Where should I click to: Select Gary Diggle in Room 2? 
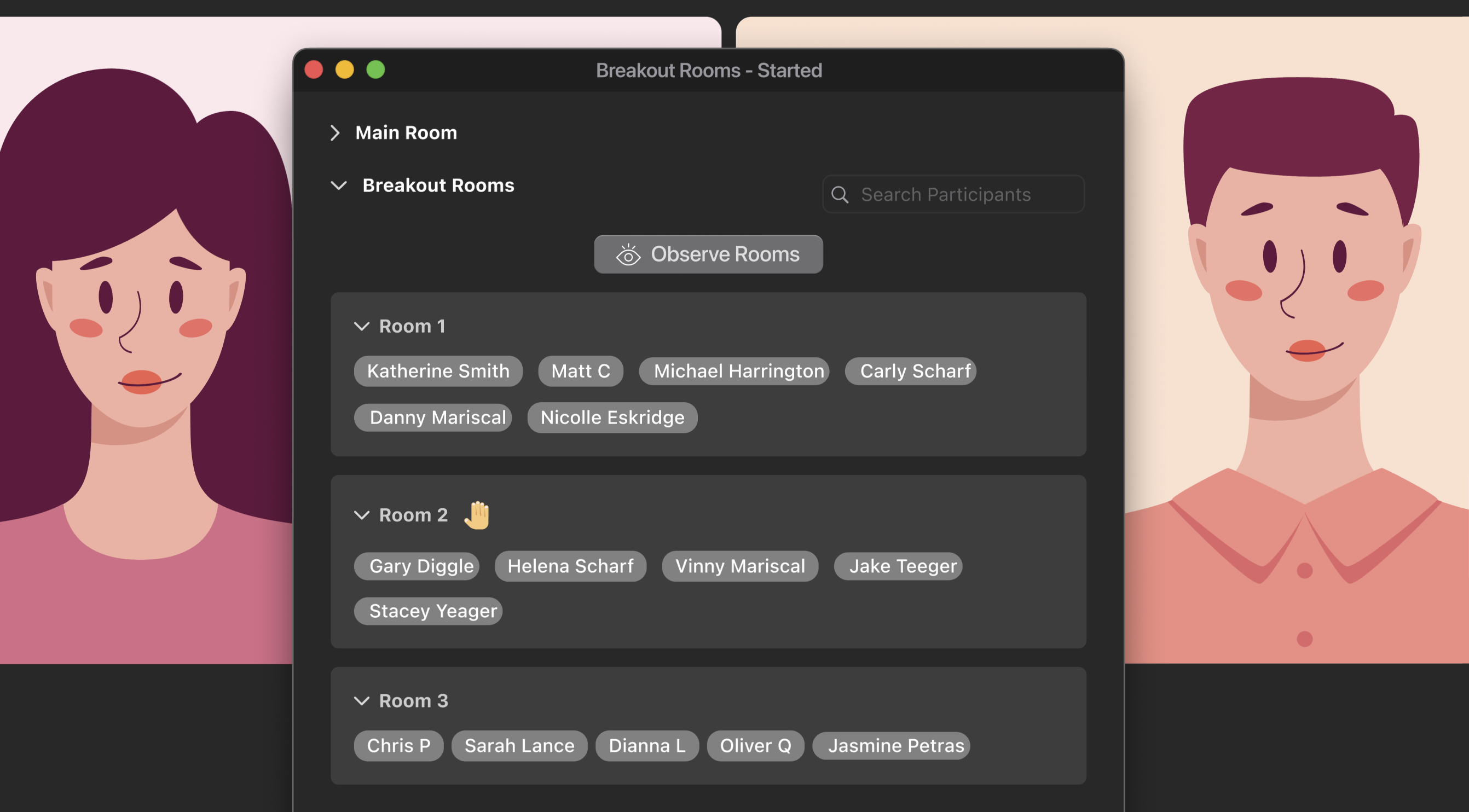pyautogui.click(x=420, y=565)
